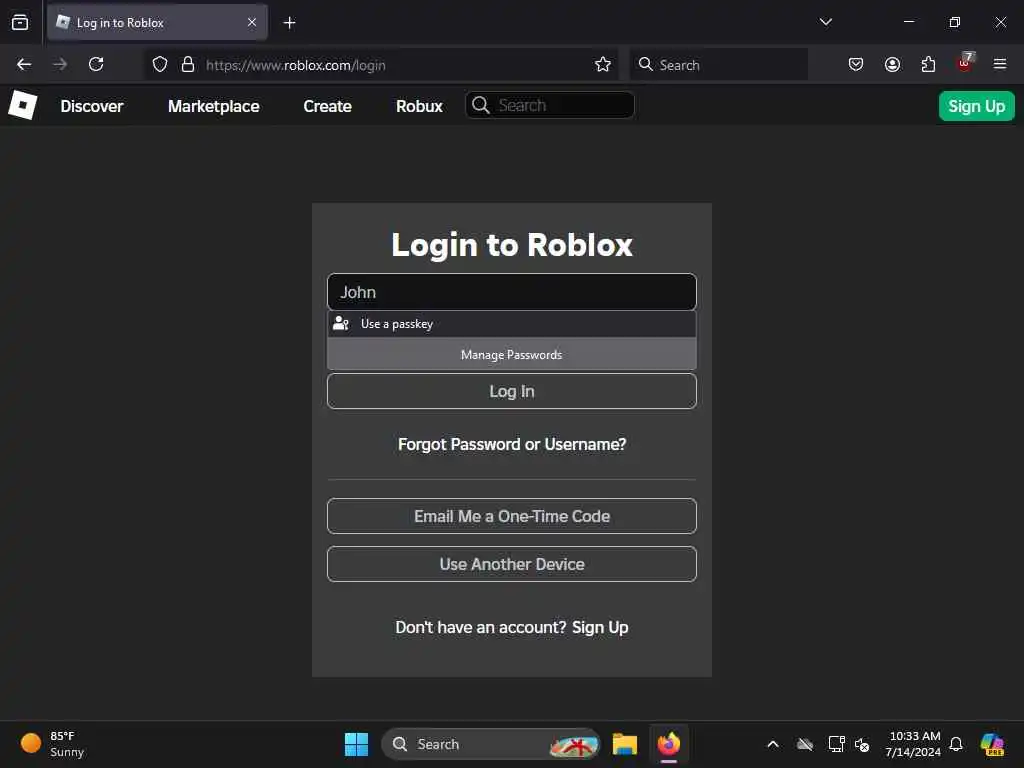Click the browser forward arrow

point(60,64)
